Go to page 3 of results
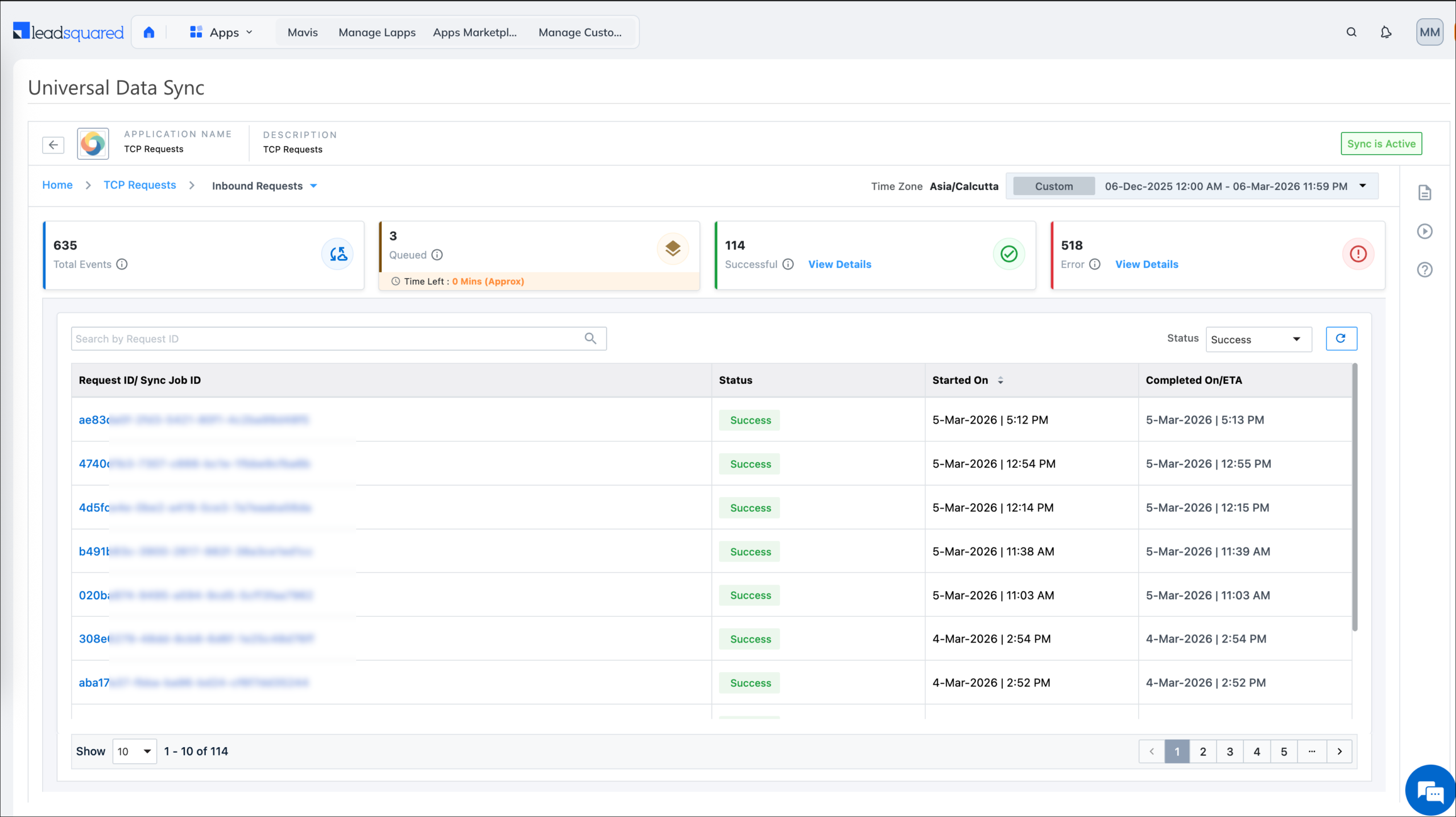This screenshot has width=1456, height=817. [1230, 752]
